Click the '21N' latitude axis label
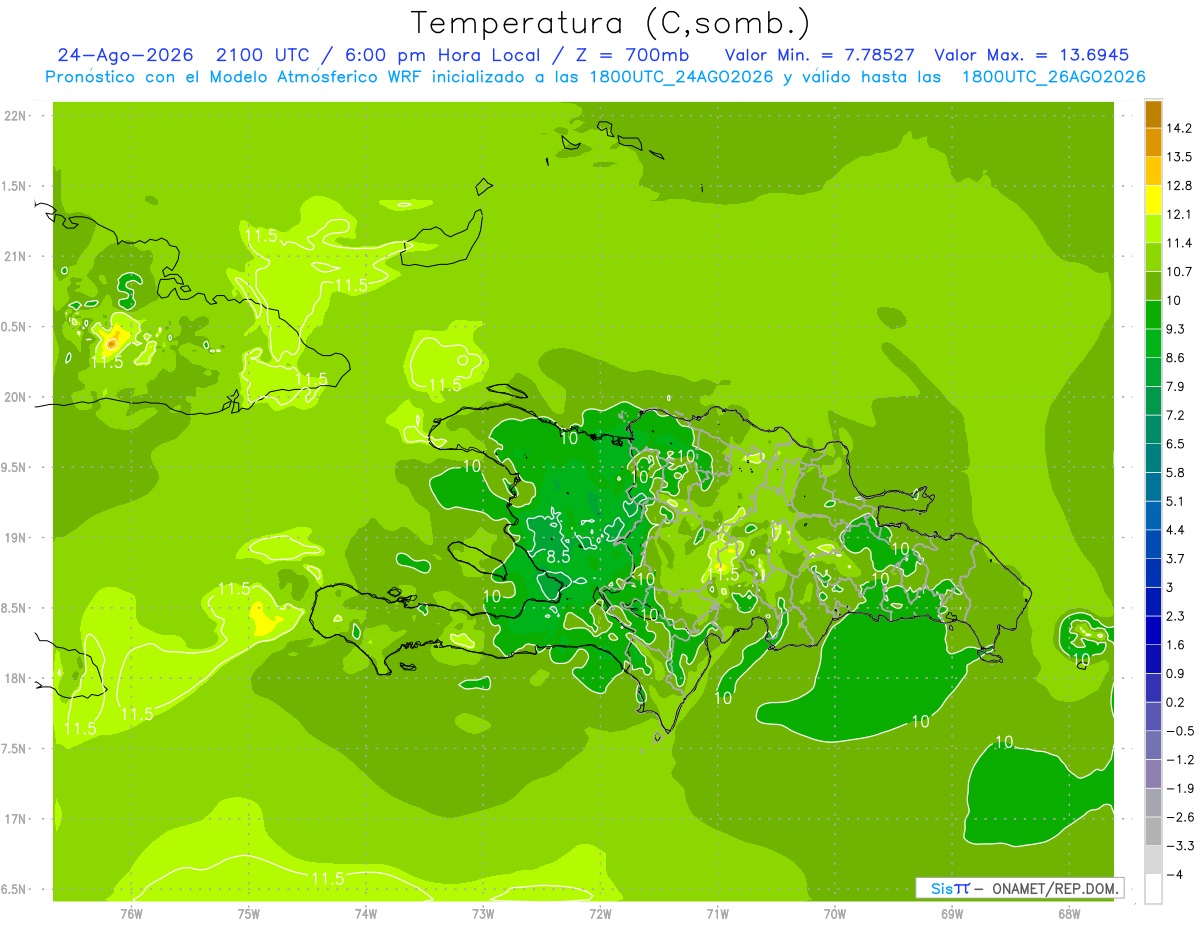 tap(14, 256)
